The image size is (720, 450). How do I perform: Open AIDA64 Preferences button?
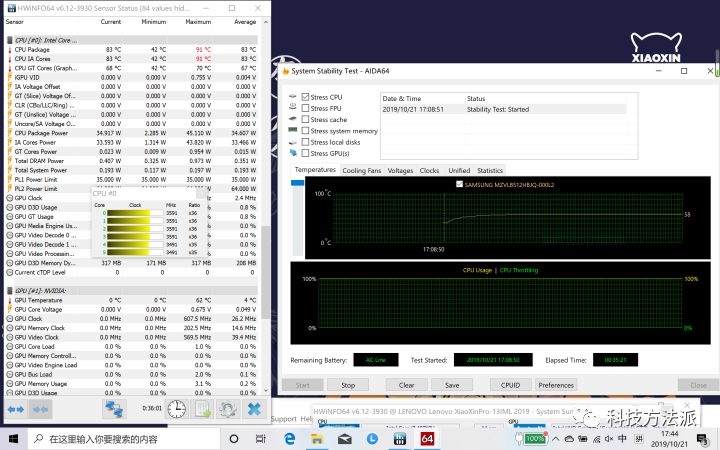[556, 385]
